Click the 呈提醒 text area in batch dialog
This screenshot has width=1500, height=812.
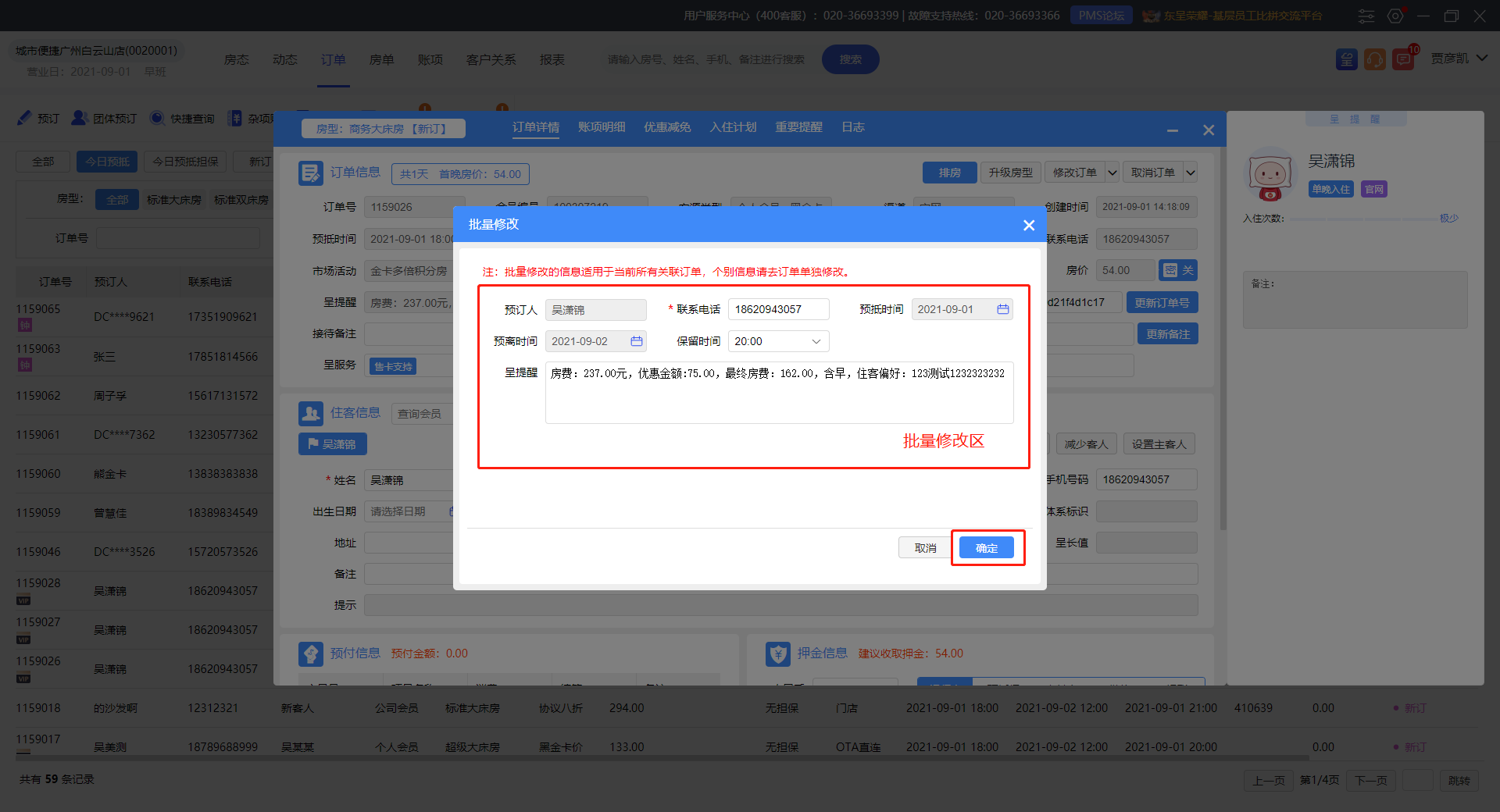tap(779, 393)
